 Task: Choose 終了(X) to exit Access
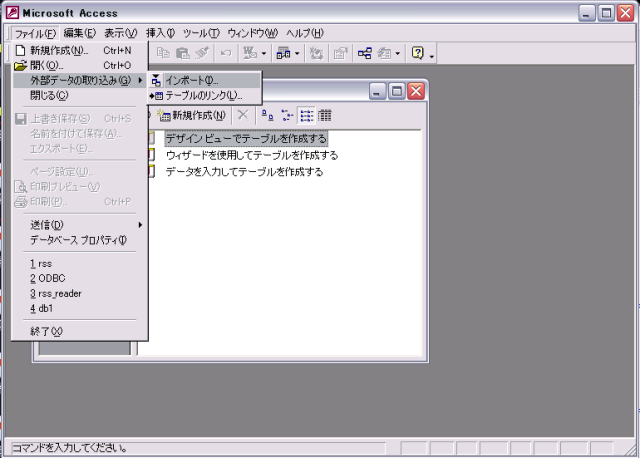pyautogui.click(x=80, y=331)
